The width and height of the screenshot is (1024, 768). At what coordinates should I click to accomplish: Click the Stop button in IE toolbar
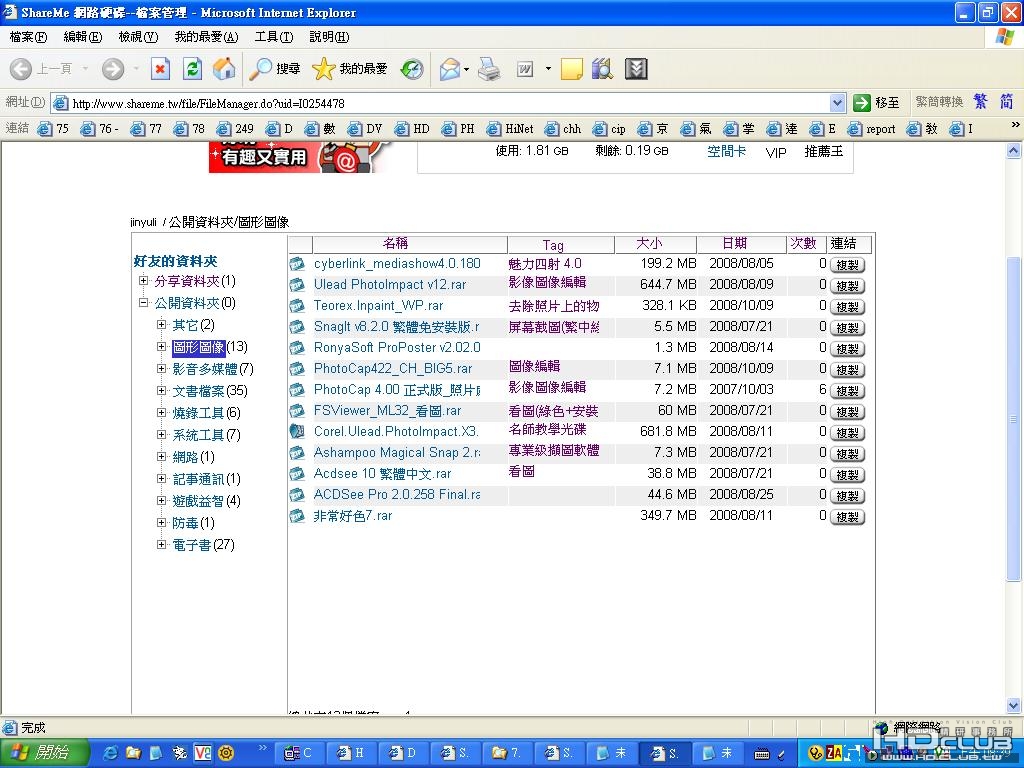point(160,69)
